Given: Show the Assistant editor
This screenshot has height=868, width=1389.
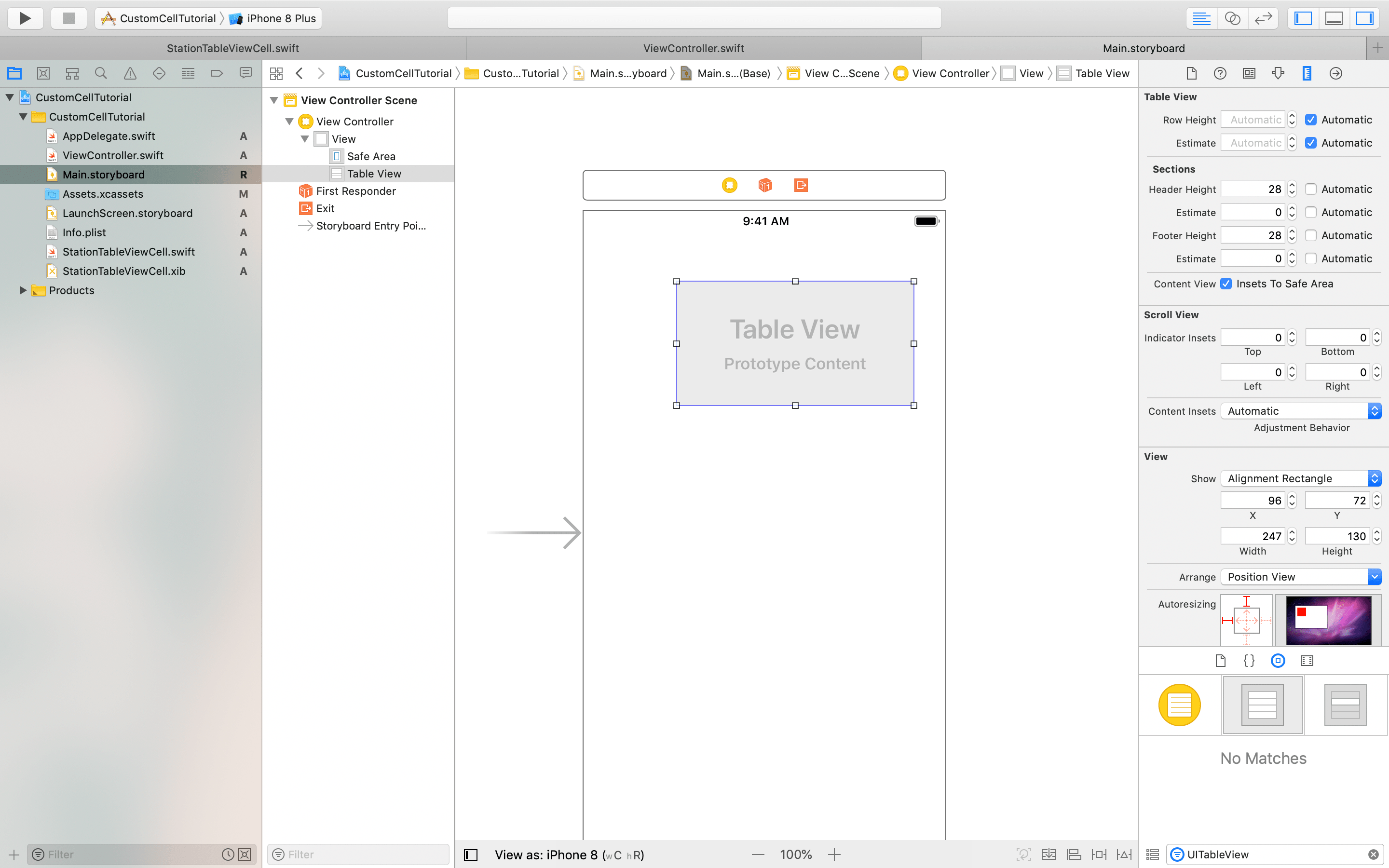Looking at the screenshot, I should (x=1232, y=18).
